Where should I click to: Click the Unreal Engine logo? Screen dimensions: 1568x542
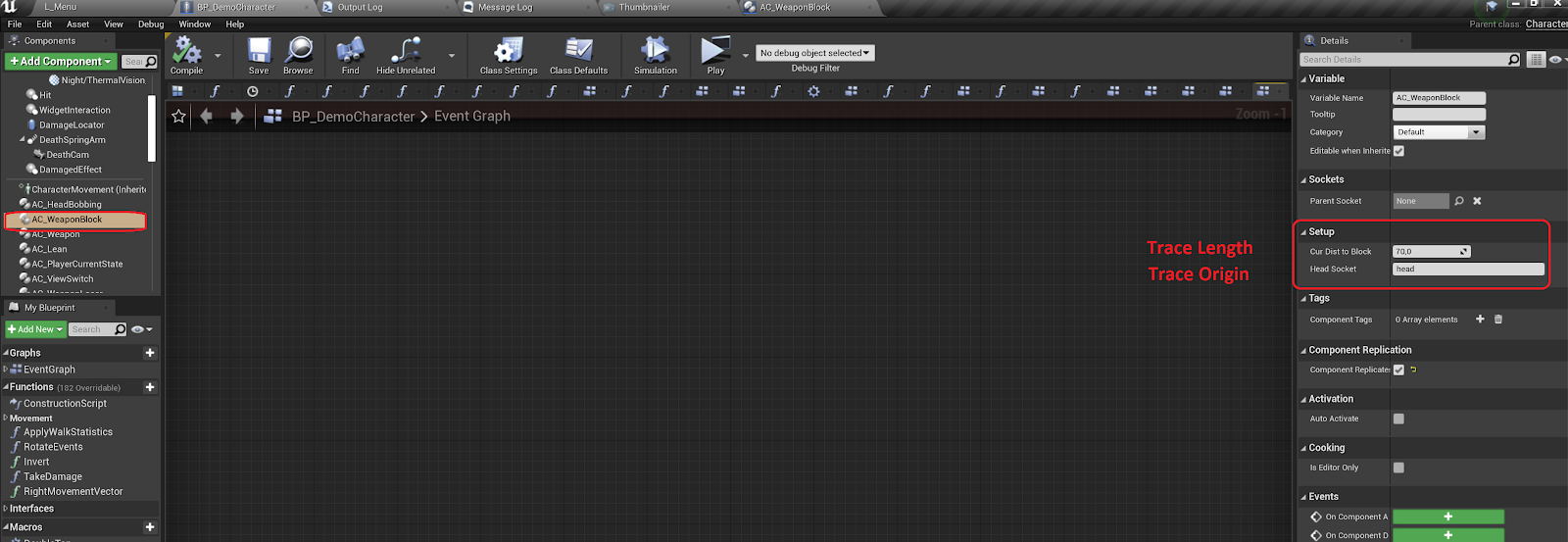[10, 7]
